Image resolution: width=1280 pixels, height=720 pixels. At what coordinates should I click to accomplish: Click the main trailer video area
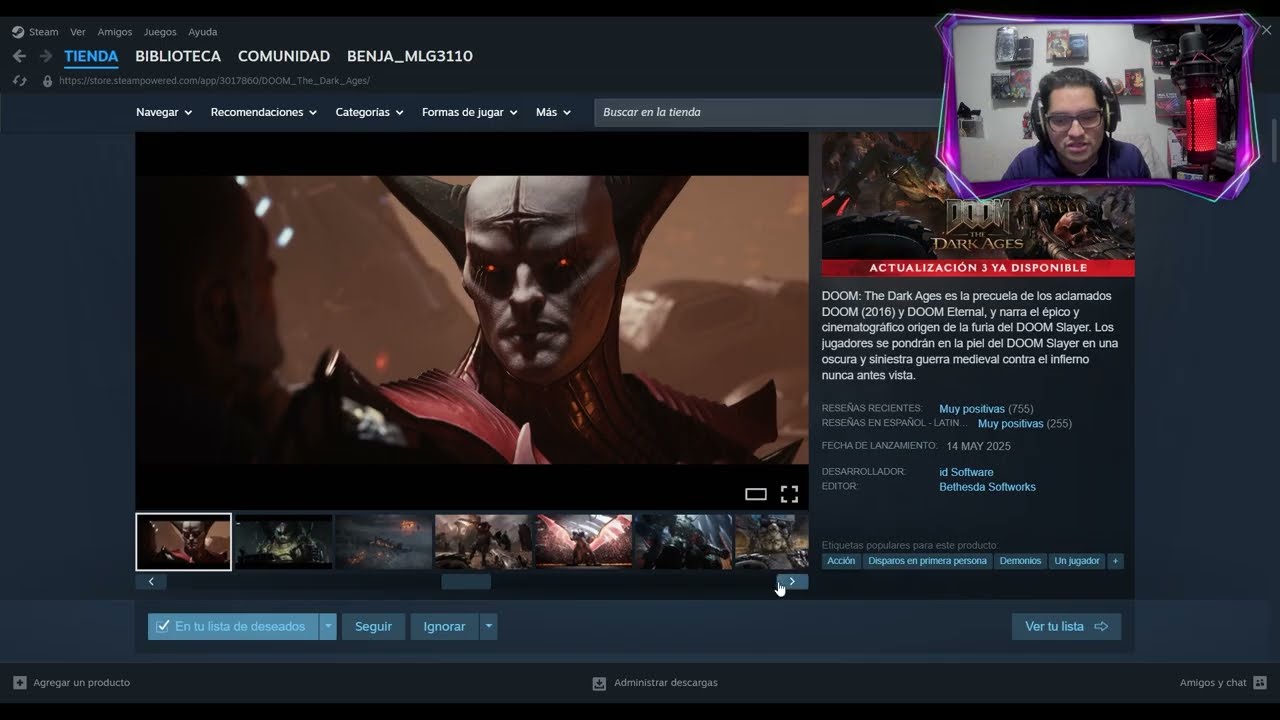(x=472, y=320)
